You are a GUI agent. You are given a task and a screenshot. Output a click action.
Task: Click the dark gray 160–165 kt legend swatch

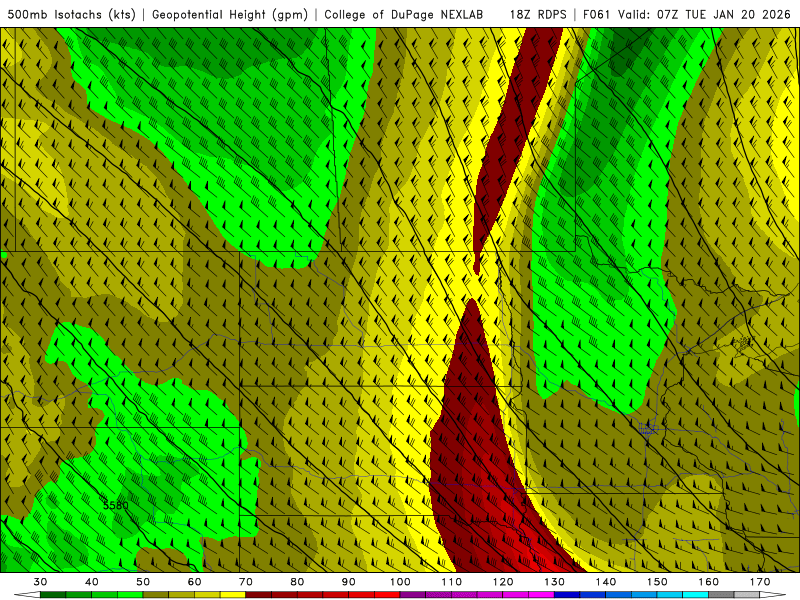click(721, 595)
